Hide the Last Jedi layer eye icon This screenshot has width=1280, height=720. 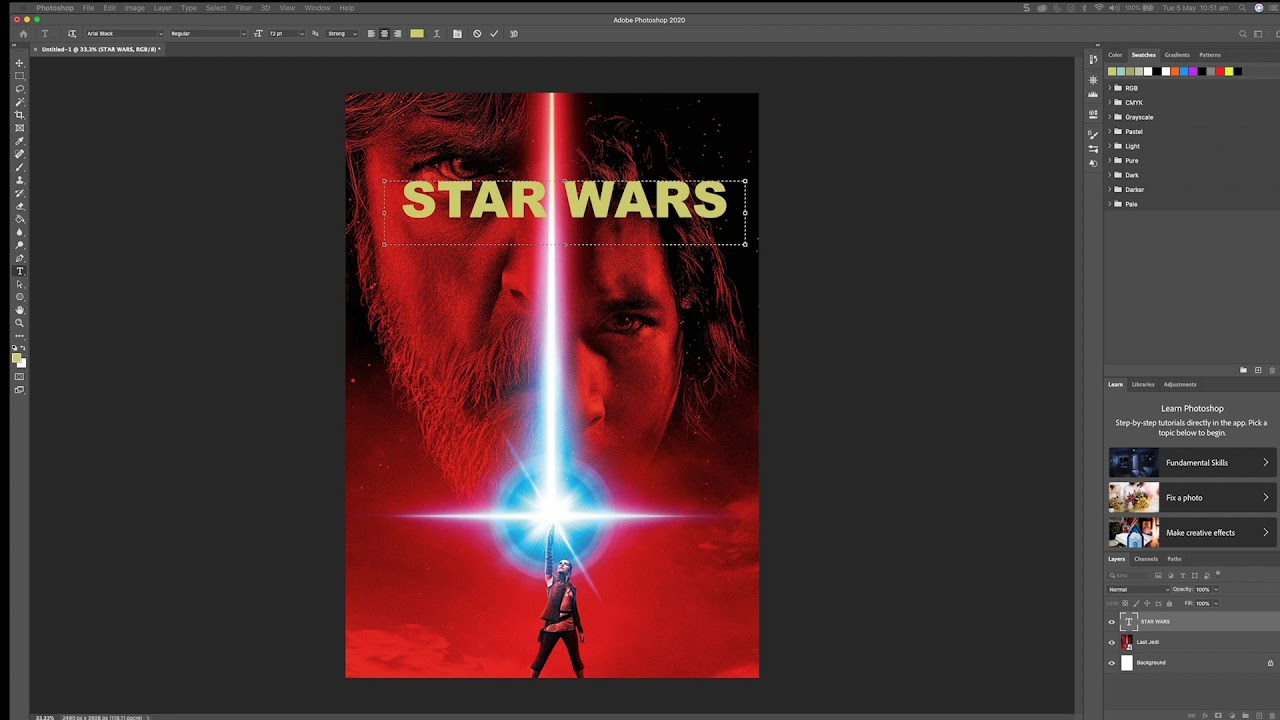pos(1111,642)
